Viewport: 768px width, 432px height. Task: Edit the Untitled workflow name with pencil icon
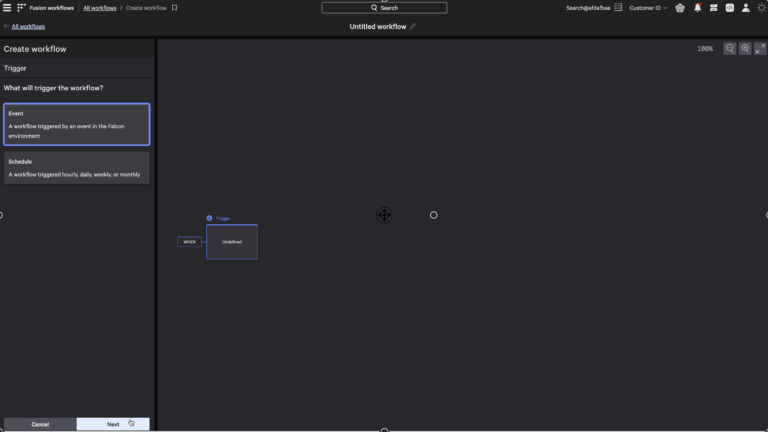(x=413, y=27)
